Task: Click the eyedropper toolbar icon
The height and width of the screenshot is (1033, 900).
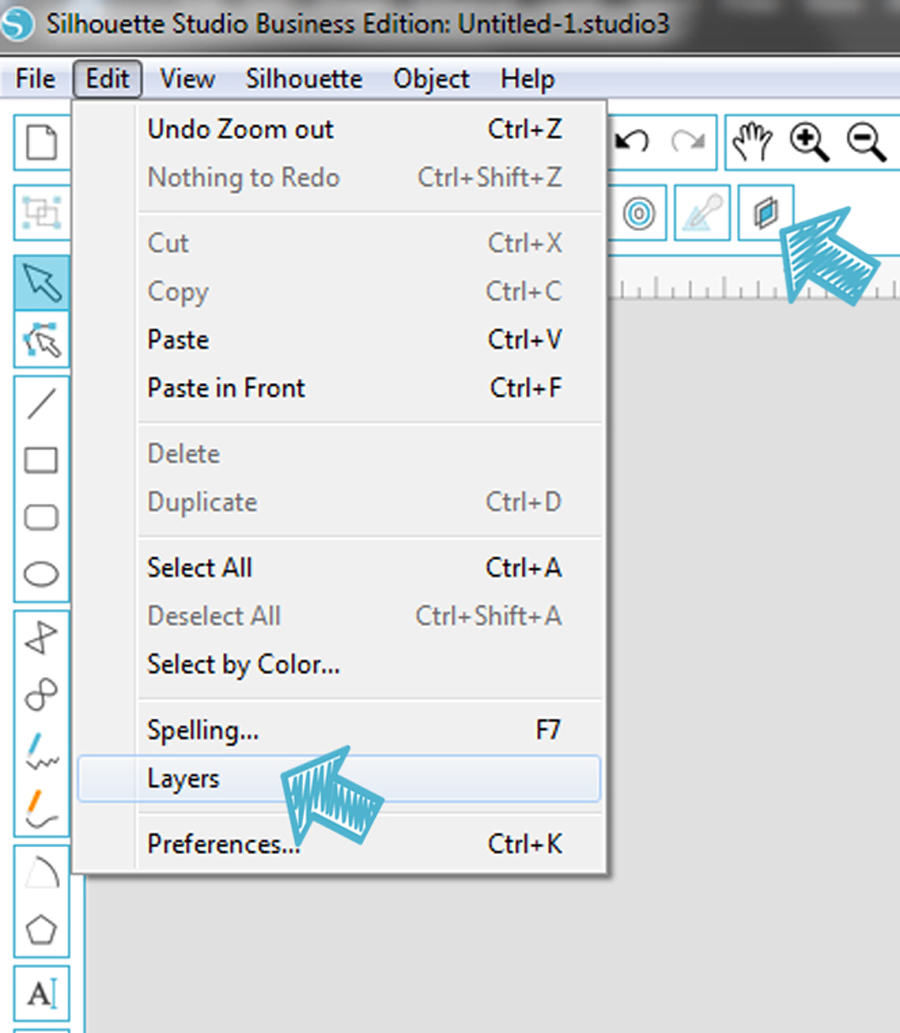Action: pos(702,213)
